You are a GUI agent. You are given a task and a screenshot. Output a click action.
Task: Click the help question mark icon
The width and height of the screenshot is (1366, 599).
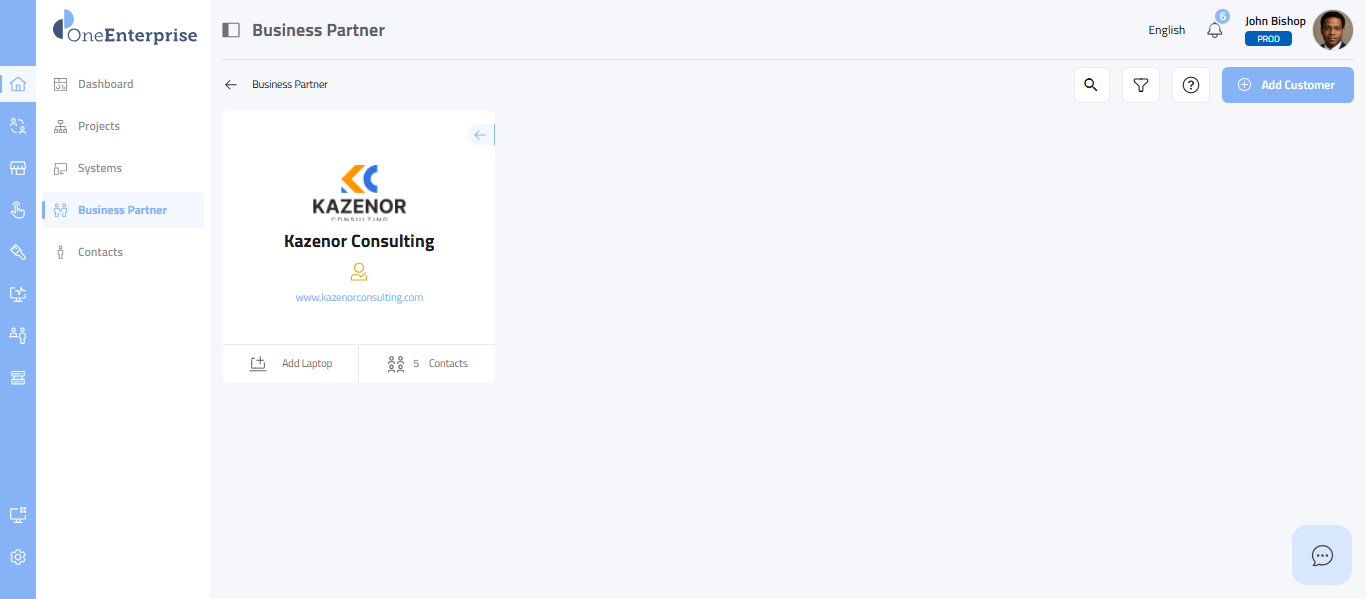pos(1190,85)
